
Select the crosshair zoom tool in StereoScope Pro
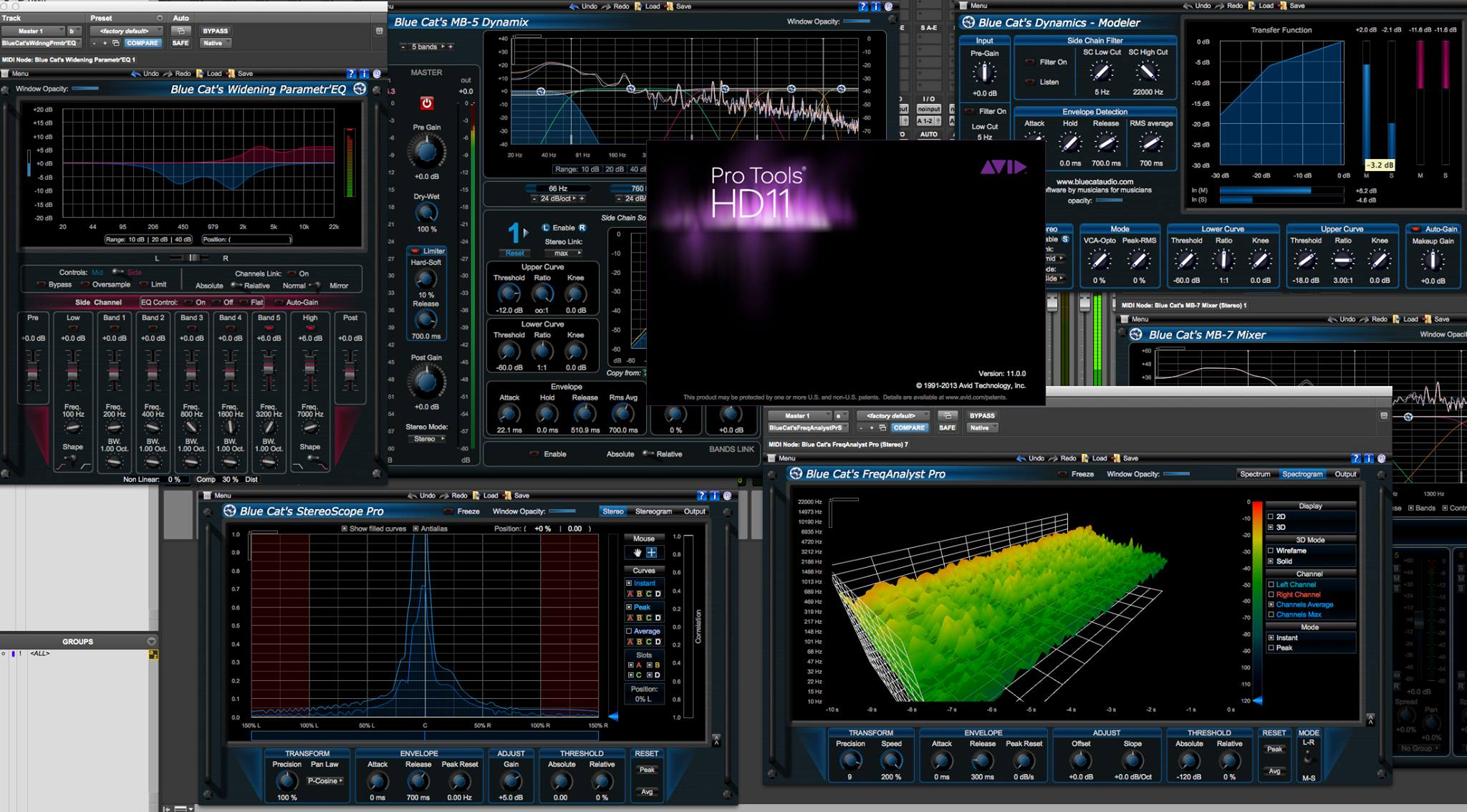[x=652, y=552]
